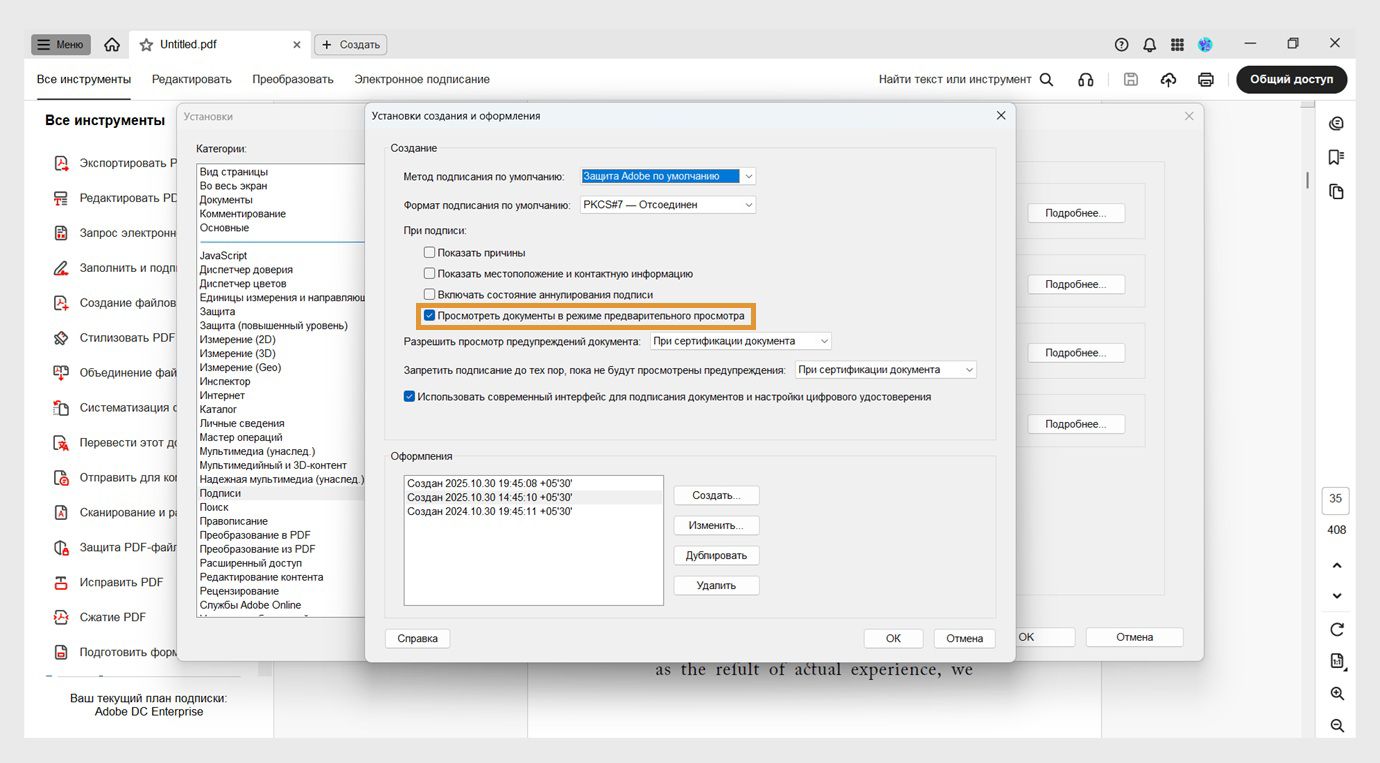Open the bookmarks panel icon
Screen dimensions: 1380x763
1336,157
